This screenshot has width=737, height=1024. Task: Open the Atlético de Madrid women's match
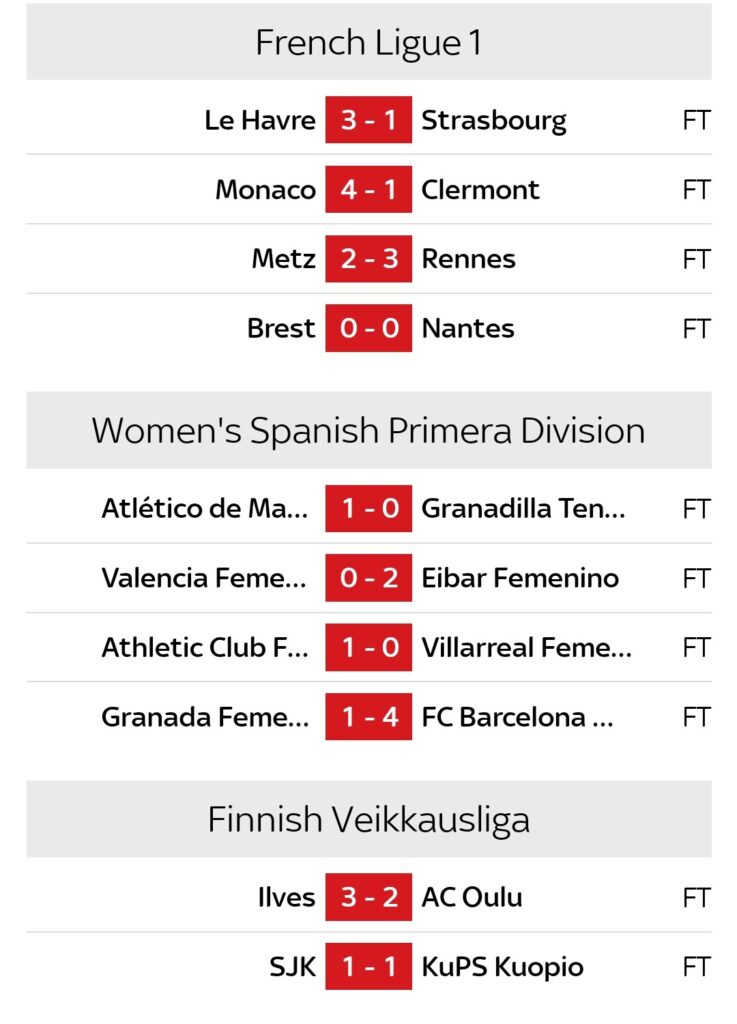(x=205, y=509)
